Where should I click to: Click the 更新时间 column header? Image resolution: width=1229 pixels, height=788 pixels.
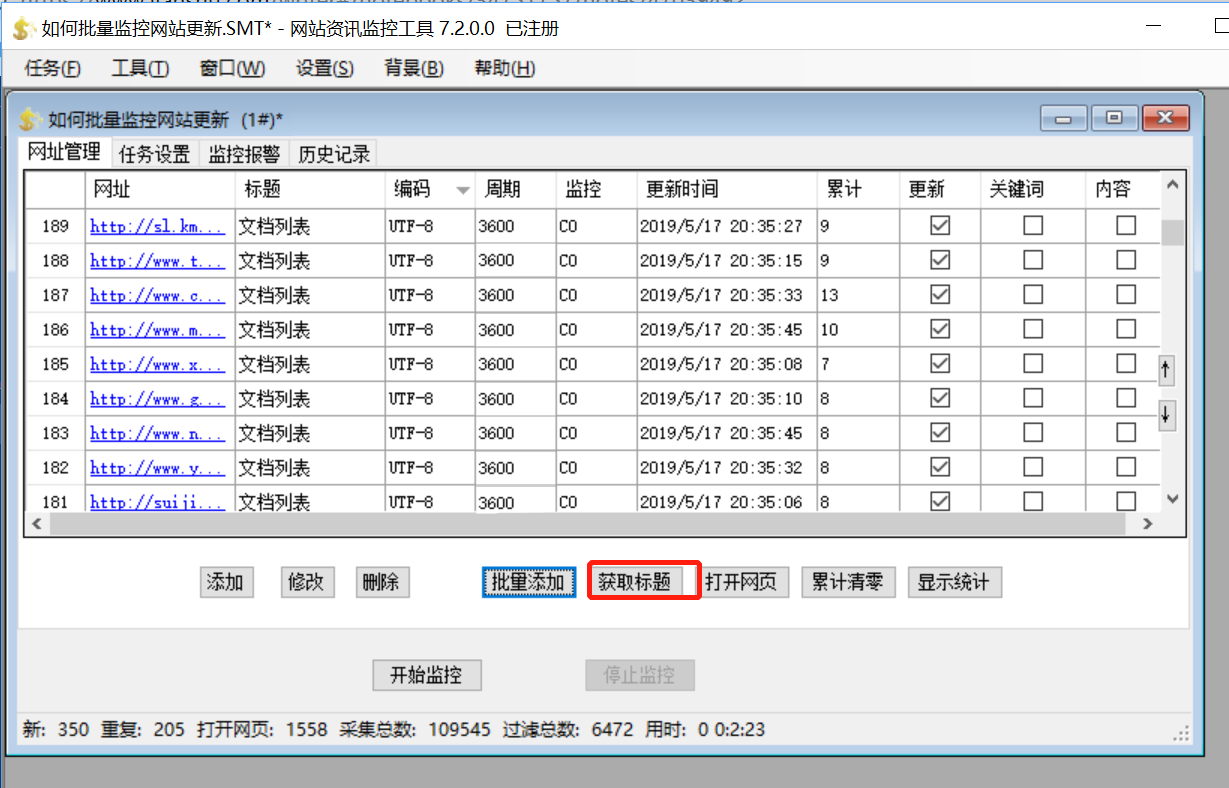tap(727, 189)
